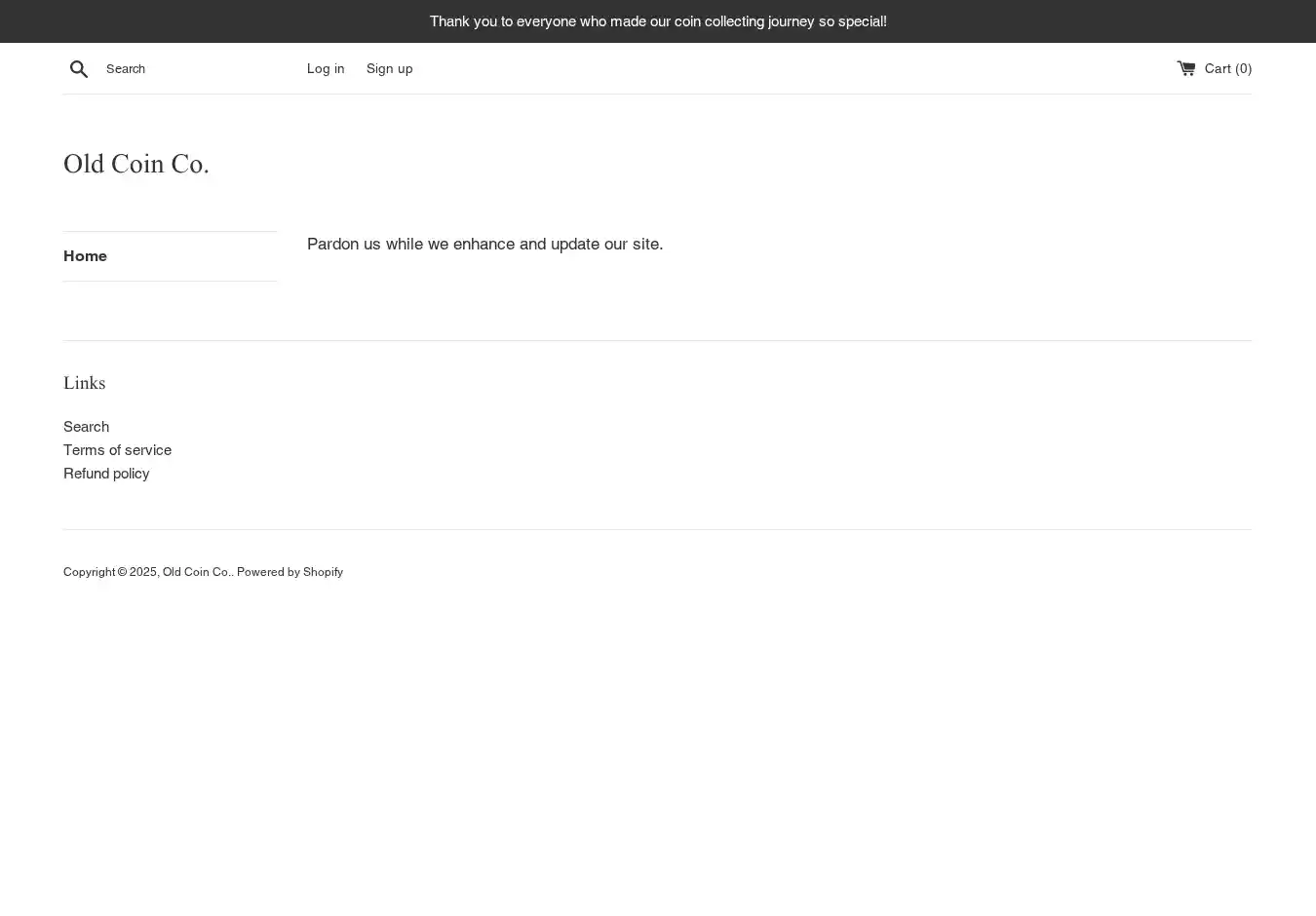Focus the Search text field in header
Screen dimensions: 1316x916
[195, 68]
